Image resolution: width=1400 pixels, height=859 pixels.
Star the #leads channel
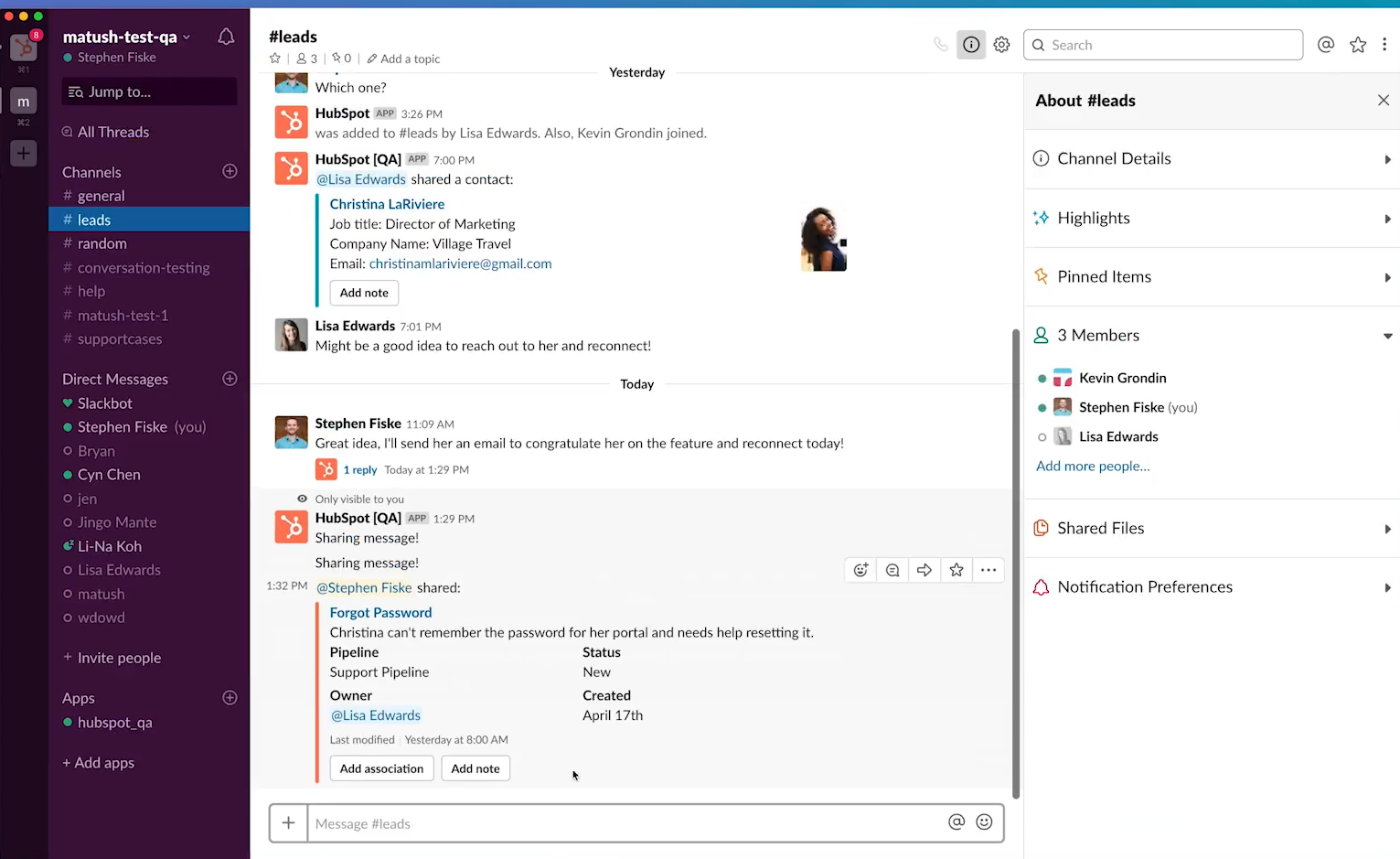click(274, 59)
